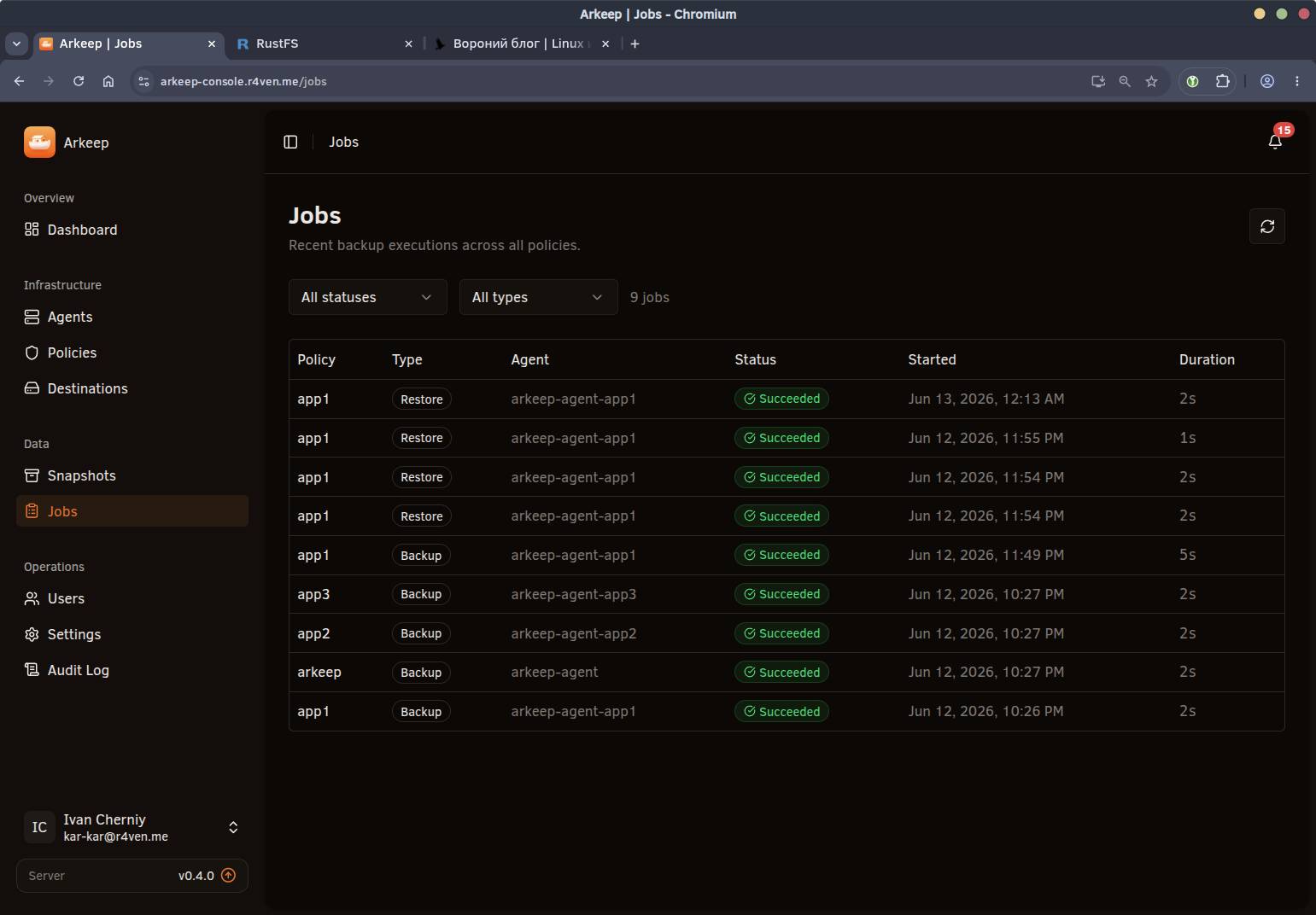Expand the Ivan Cherniy account menu chevron

tap(233, 827)
